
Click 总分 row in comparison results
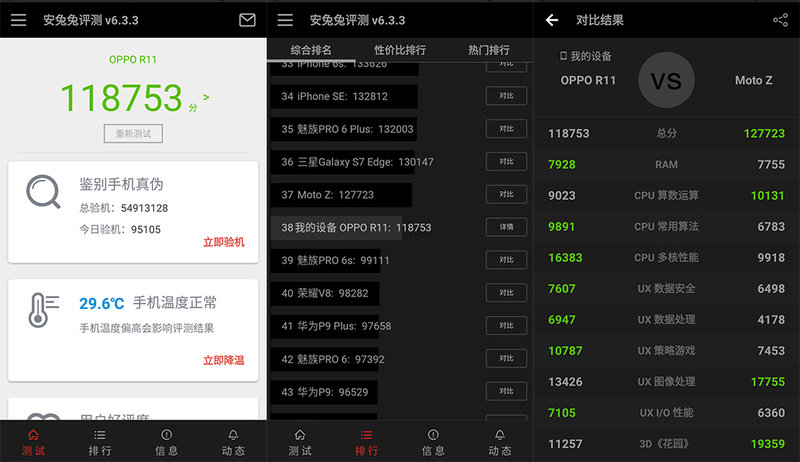(666, 134)
